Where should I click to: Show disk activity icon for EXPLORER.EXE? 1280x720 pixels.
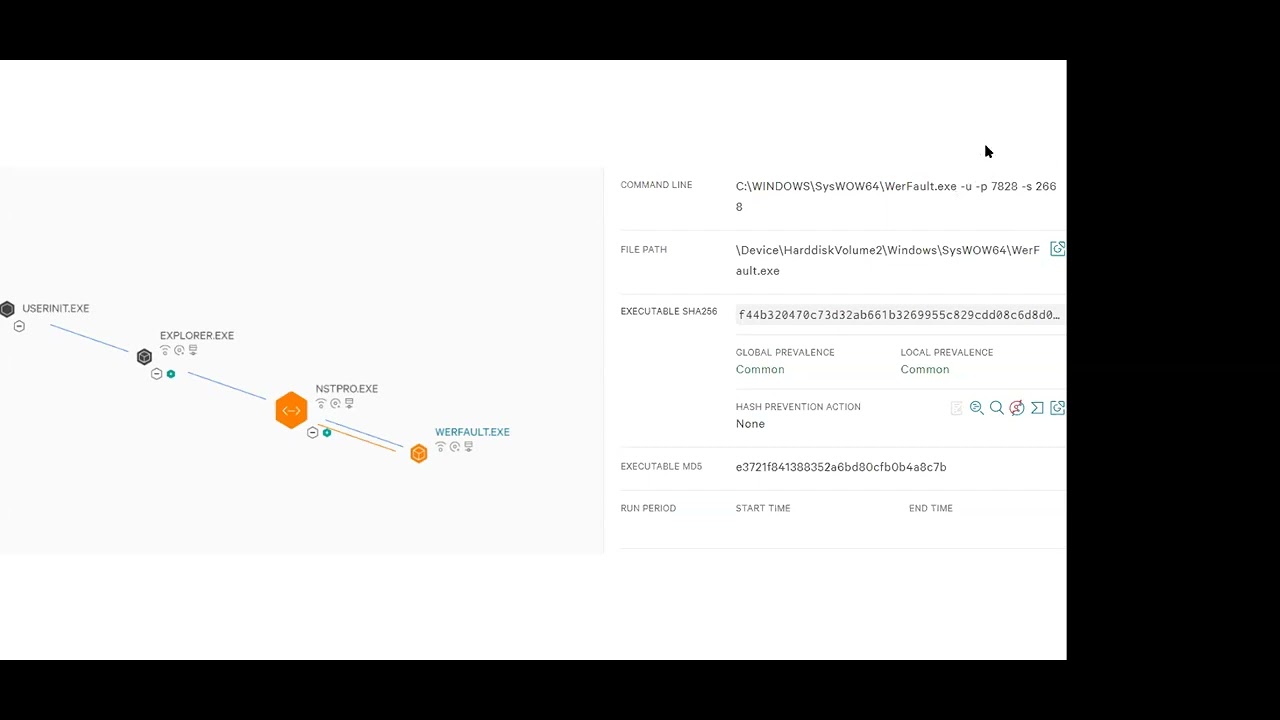(193, 350)
